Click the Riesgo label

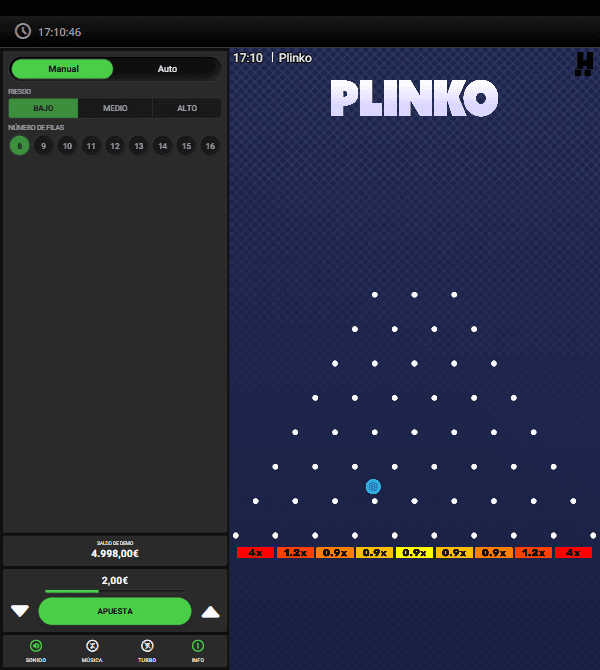pos(19,91)
